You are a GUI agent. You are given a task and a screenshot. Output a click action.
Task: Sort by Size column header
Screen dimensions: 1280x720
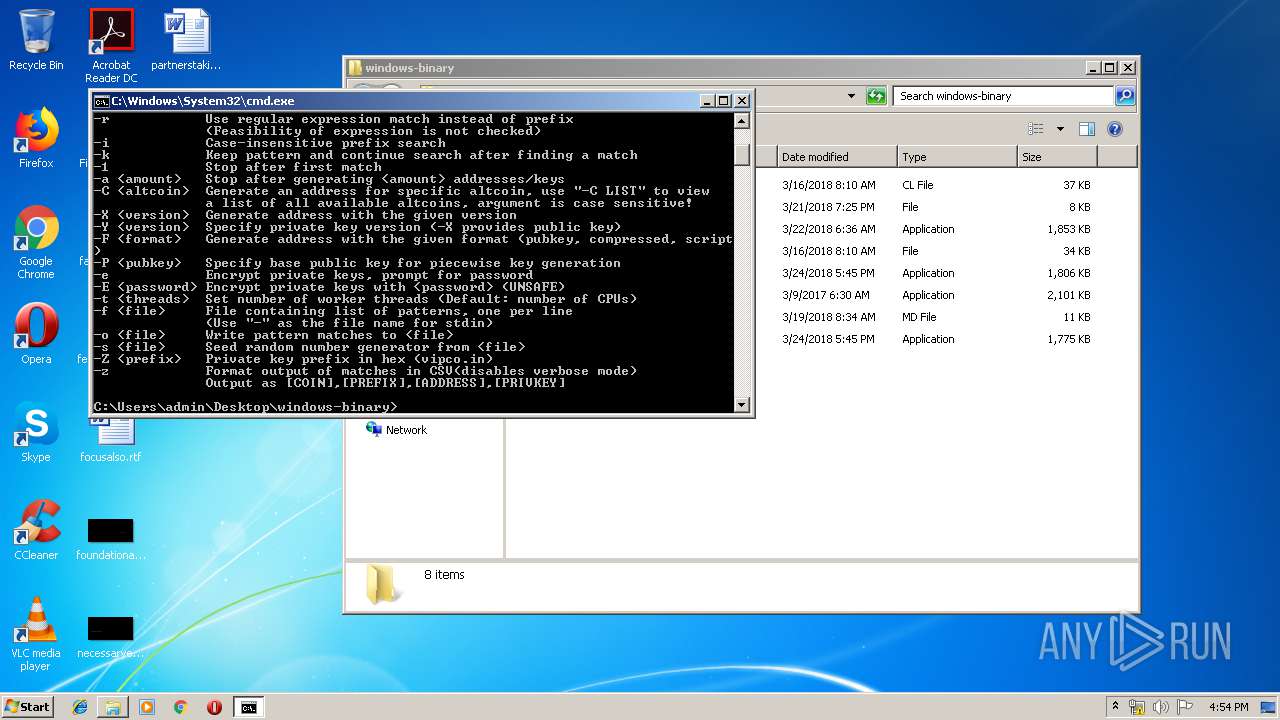tap(1057, 157)
